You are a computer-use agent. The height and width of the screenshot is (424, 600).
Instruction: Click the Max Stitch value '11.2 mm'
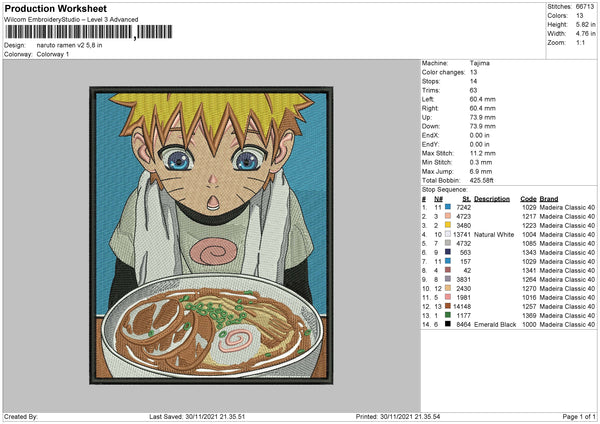483,153
